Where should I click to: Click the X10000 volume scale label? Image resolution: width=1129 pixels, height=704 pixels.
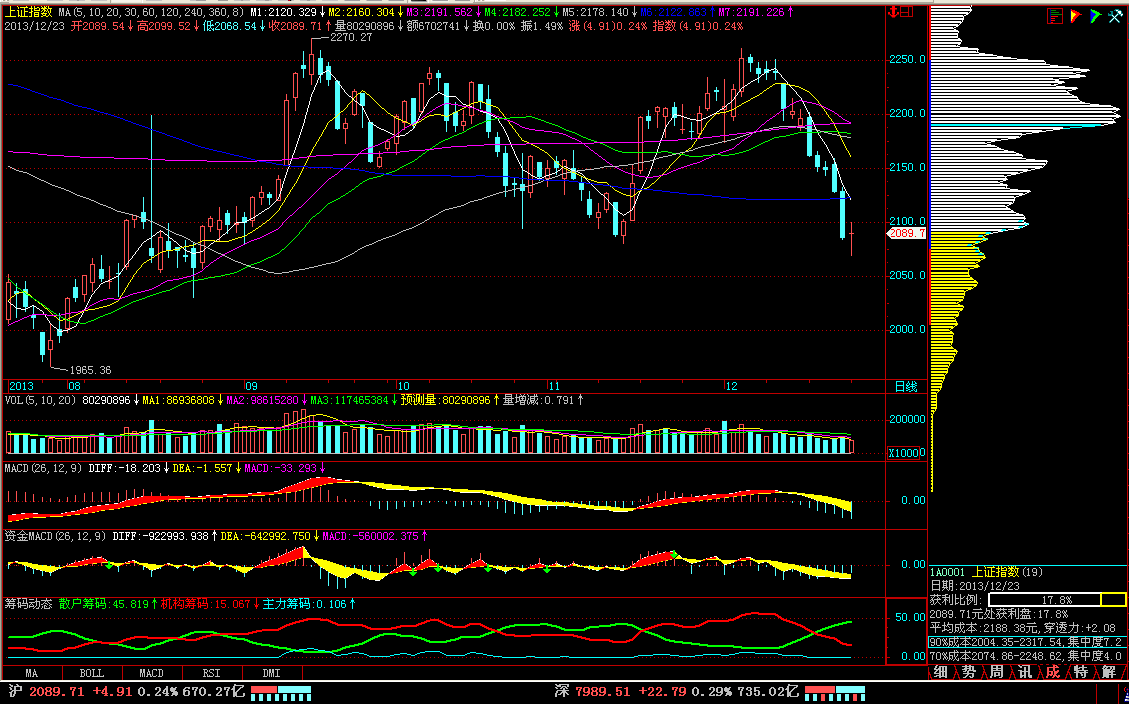(903, 453)
